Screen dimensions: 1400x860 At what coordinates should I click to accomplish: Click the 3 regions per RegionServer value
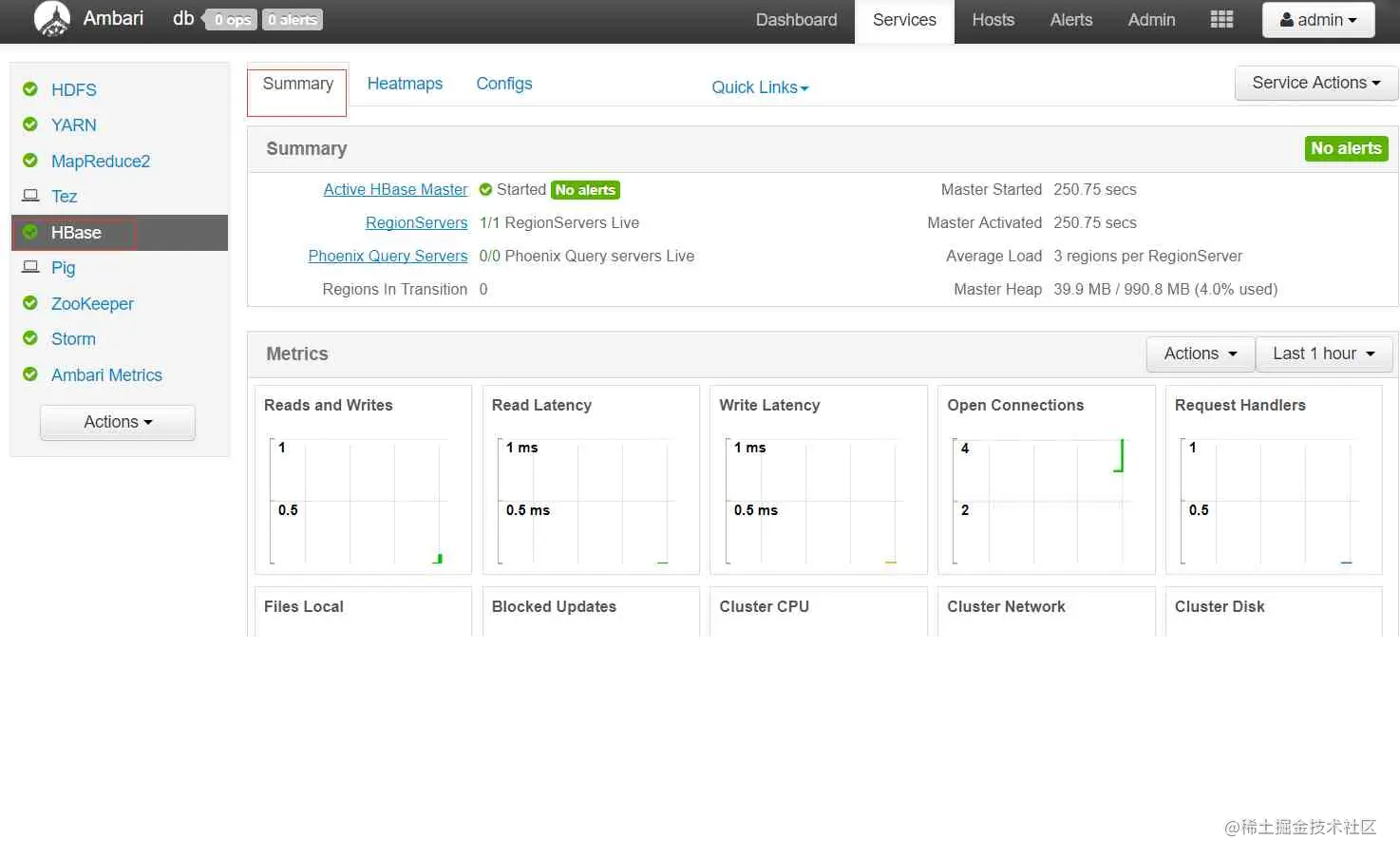1147,257
